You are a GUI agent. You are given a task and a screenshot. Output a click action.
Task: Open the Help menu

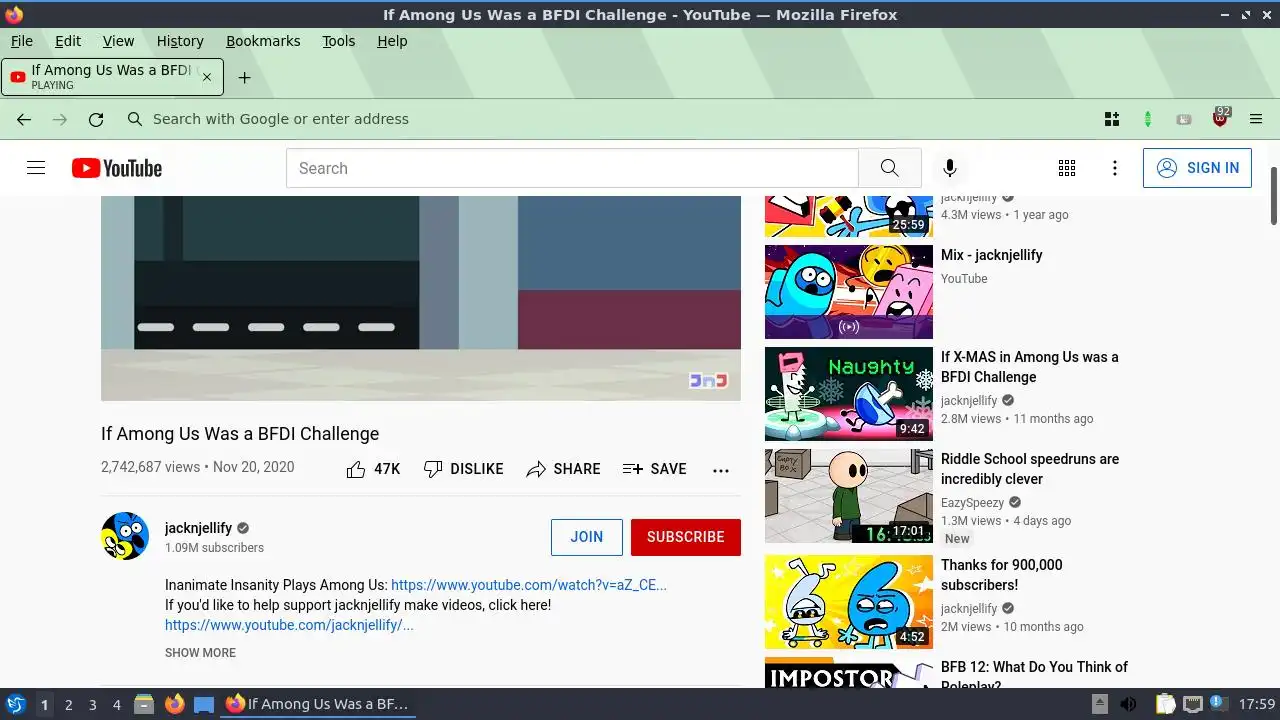point(392,41)
